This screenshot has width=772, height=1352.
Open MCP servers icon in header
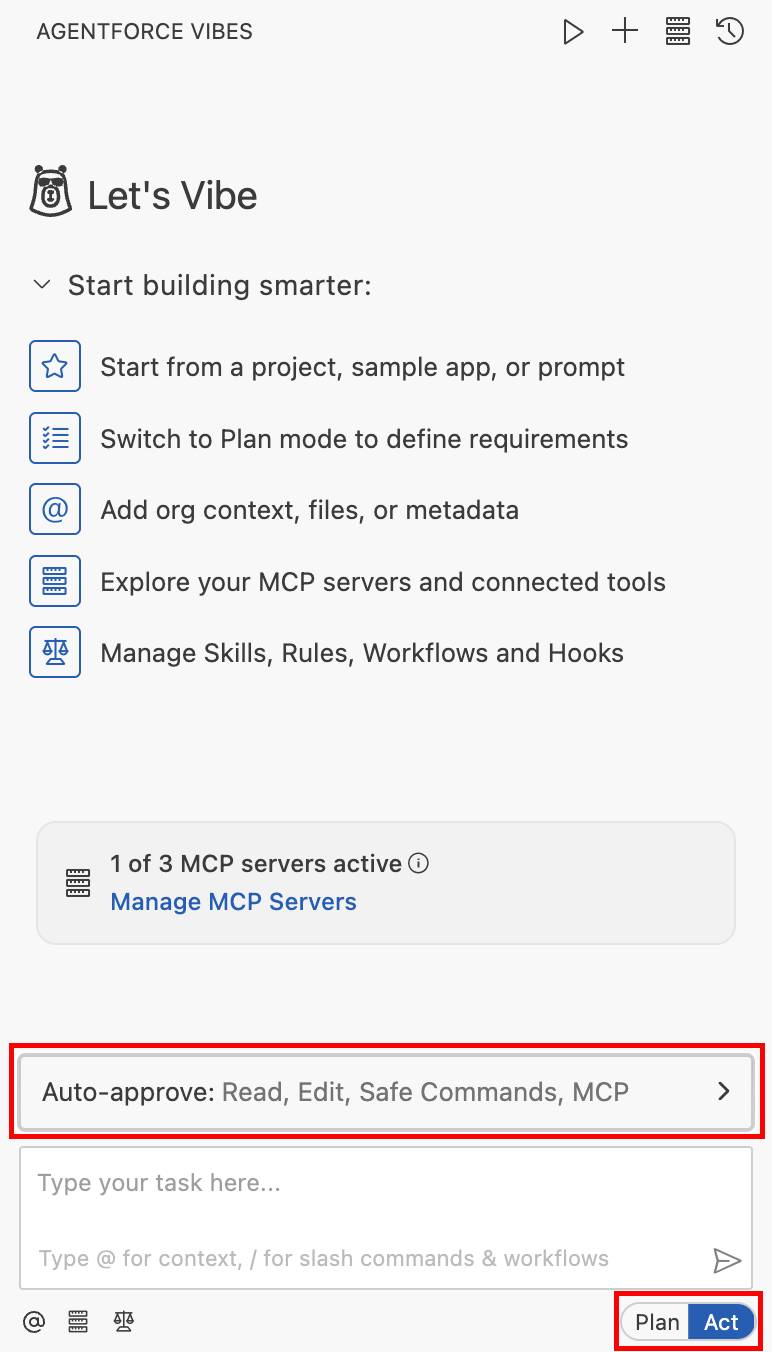pos(678,32)
